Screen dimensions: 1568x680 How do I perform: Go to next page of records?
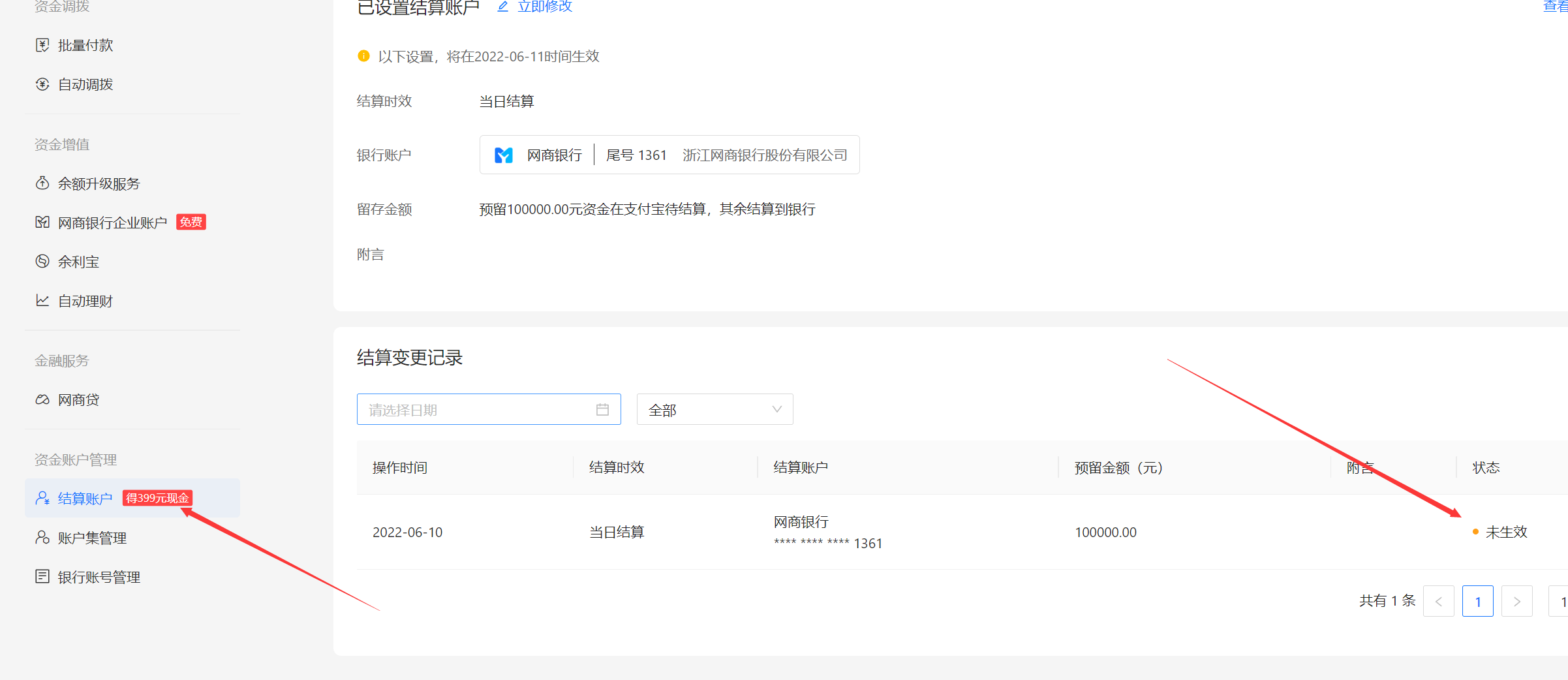tap(1516, 601)
